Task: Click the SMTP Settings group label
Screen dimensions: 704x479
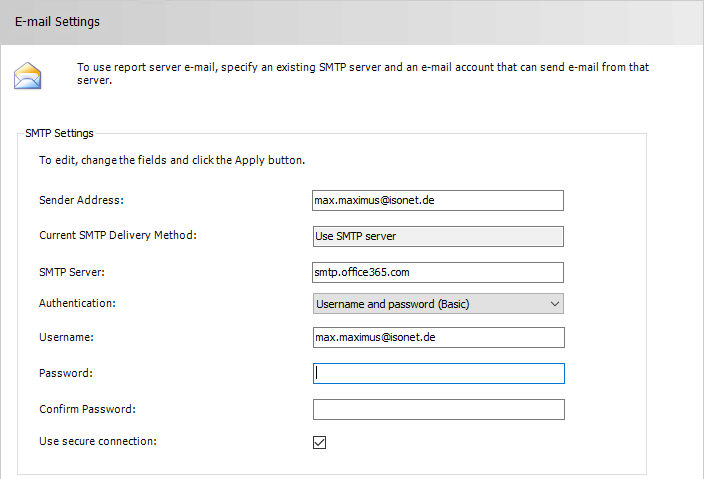Action: click(x=59, y=133)
